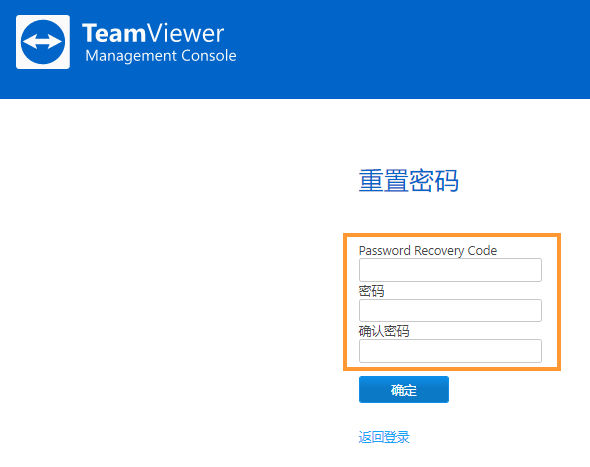Viewport: 590px width, 467px height.
Task: Click the 确认密码 field label
Action: (384, 331)
